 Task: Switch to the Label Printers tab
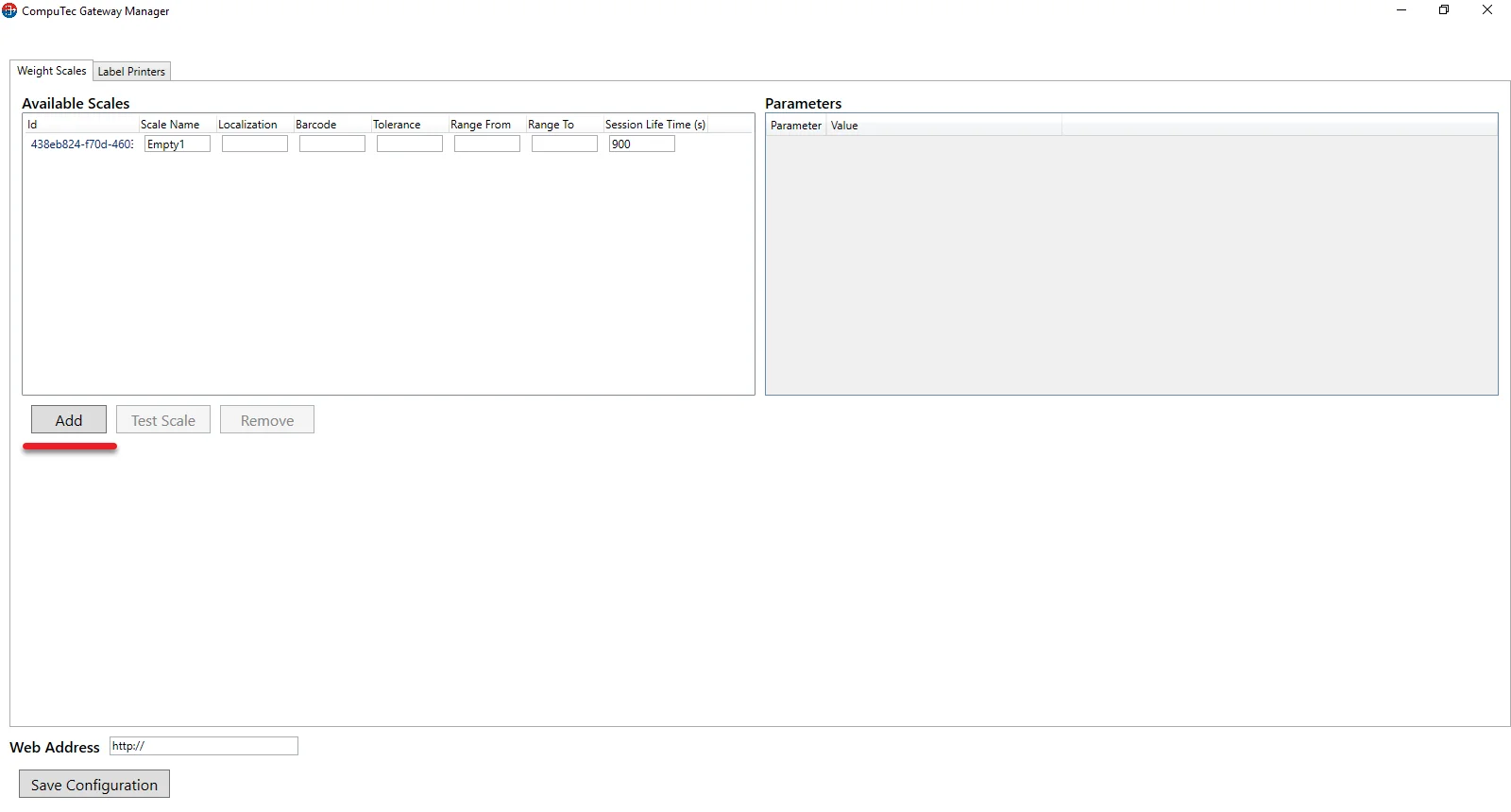point(131,72)
